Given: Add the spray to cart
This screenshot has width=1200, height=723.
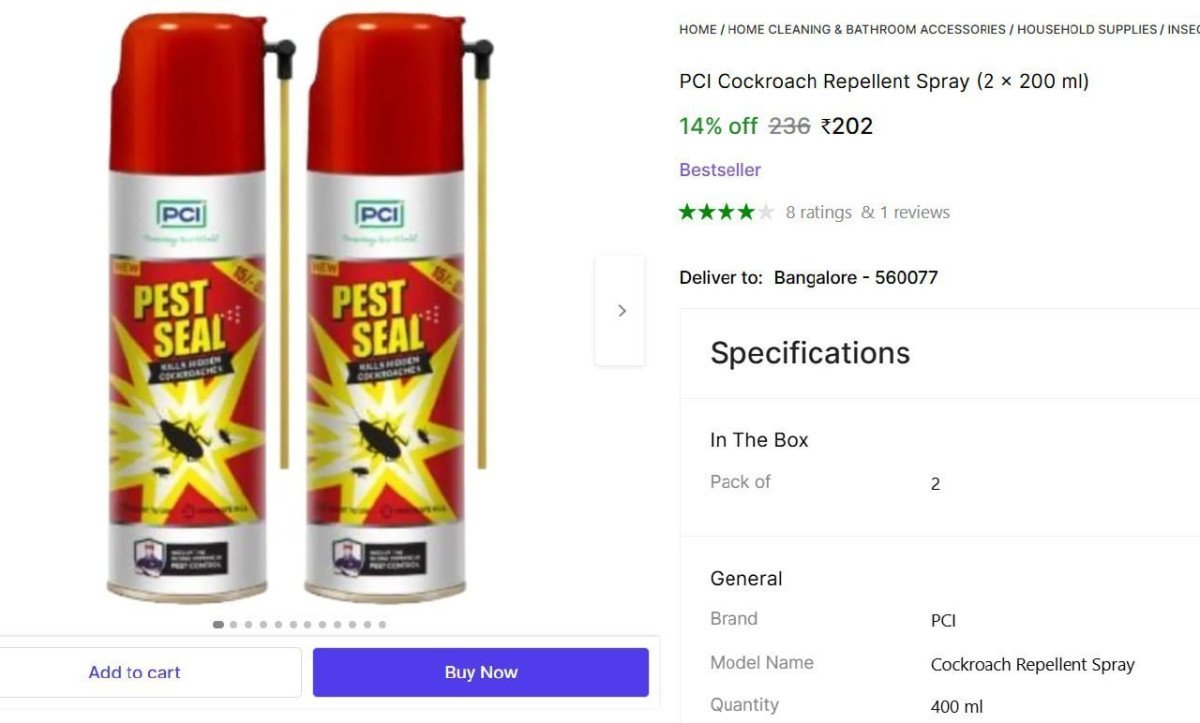Looking at the screenshot, I should point(134,672).
